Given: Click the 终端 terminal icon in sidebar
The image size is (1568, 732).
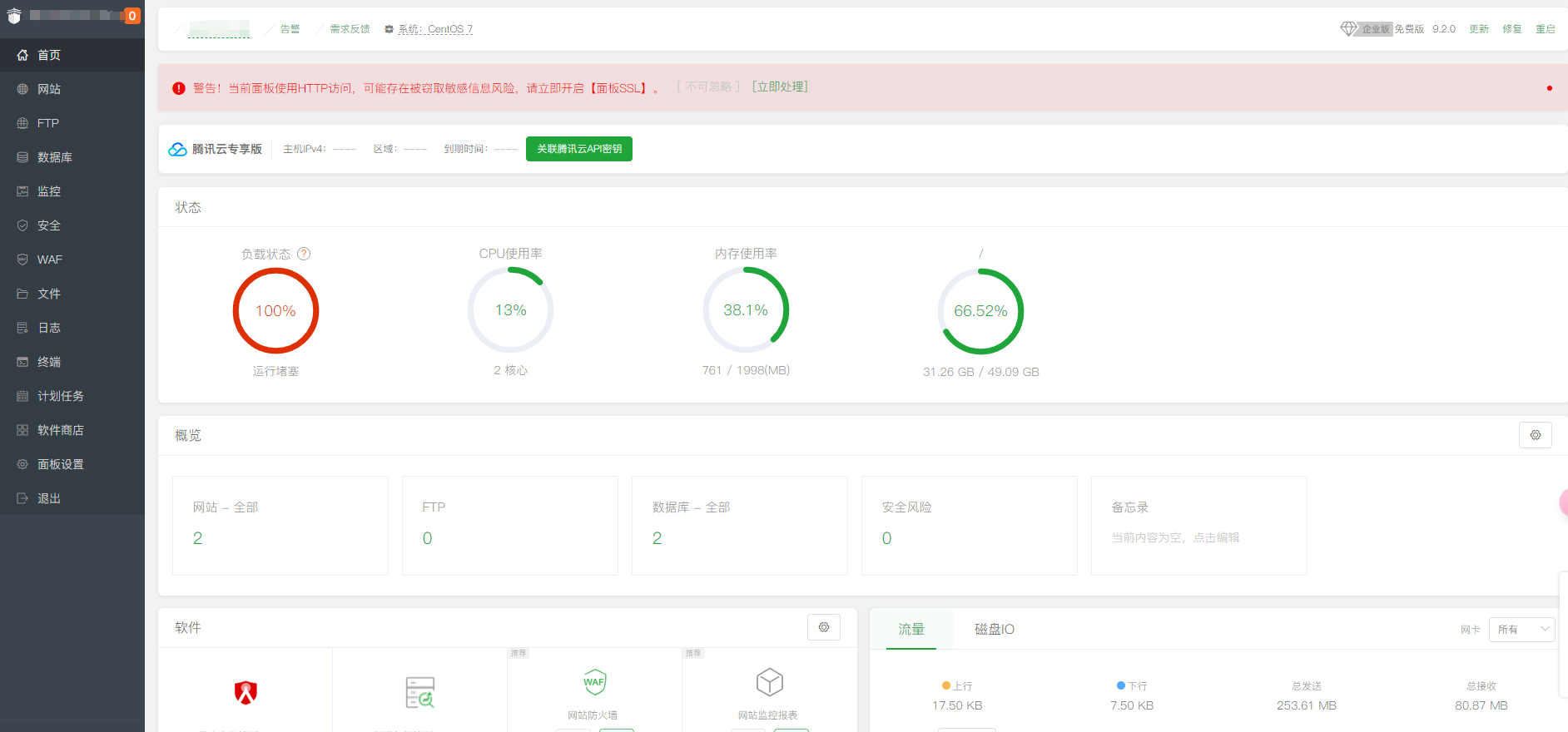Looking at the screenshot, I should pos(22,362).
